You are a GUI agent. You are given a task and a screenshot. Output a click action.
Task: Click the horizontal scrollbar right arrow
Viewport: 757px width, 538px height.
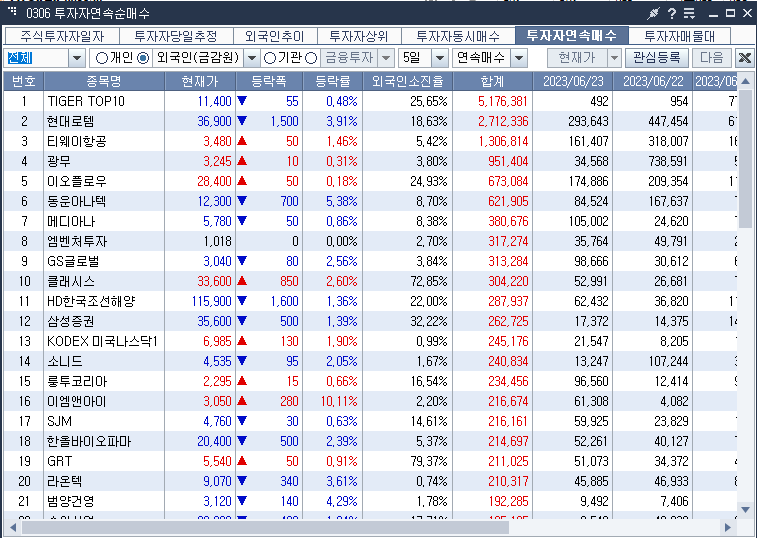728,527
